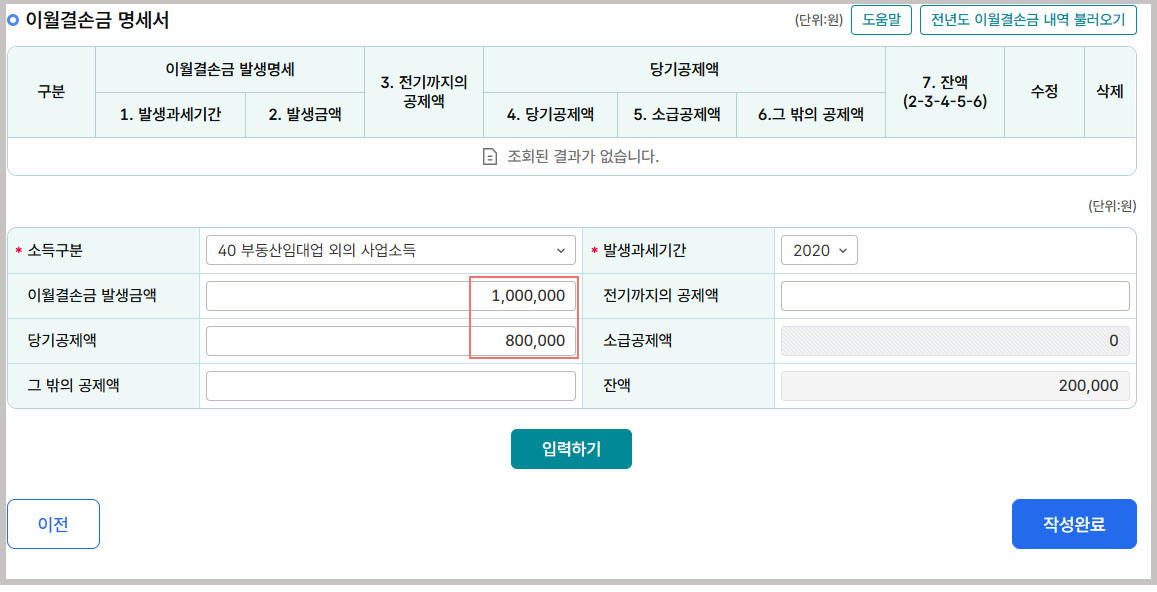Click the disabled 소급공제액 field showing 0
The height and width of the screenshot is (592, 1157).
click(955, 340)
